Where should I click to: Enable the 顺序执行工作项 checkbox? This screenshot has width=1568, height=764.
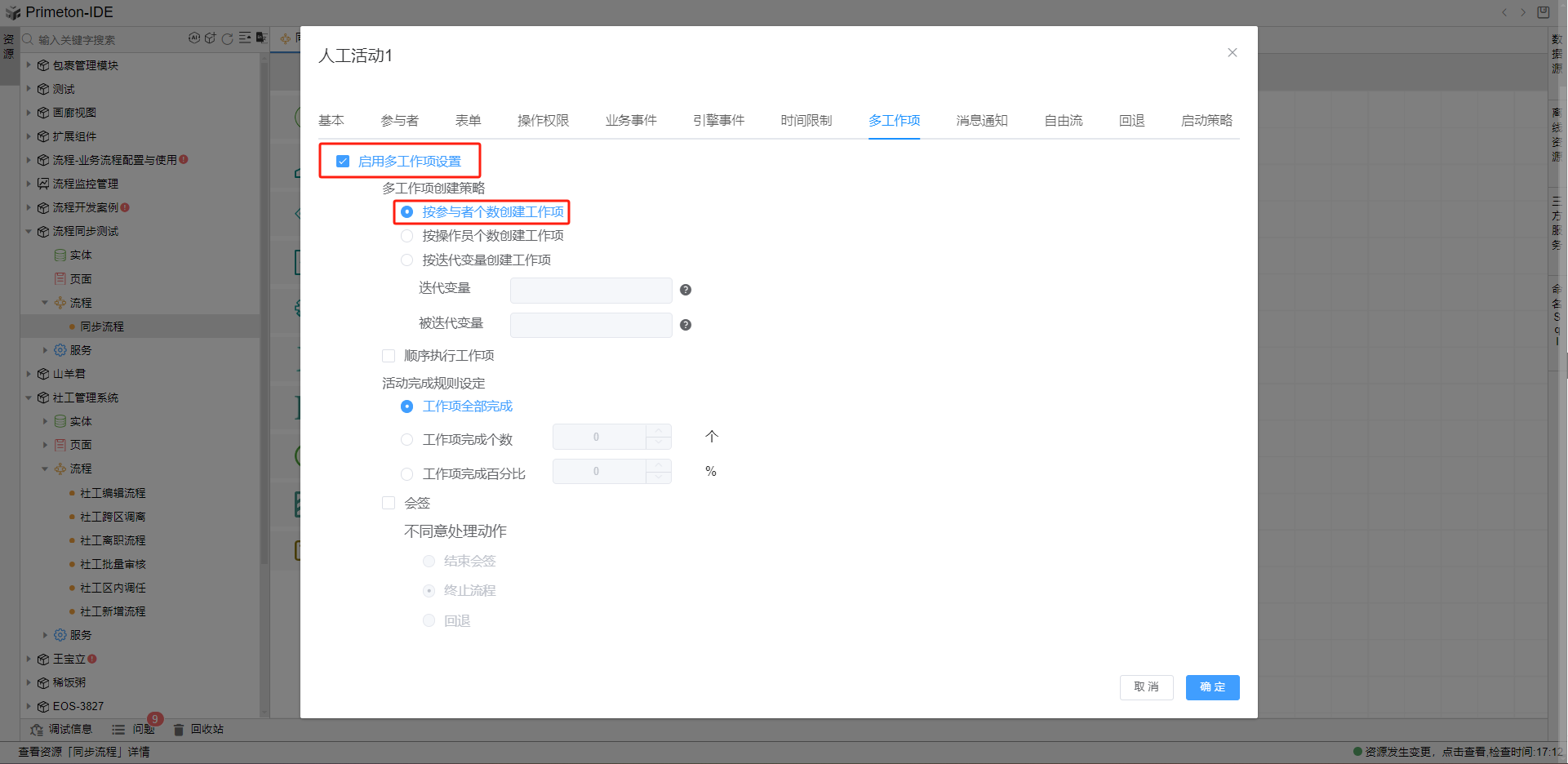tap(389, 356)
